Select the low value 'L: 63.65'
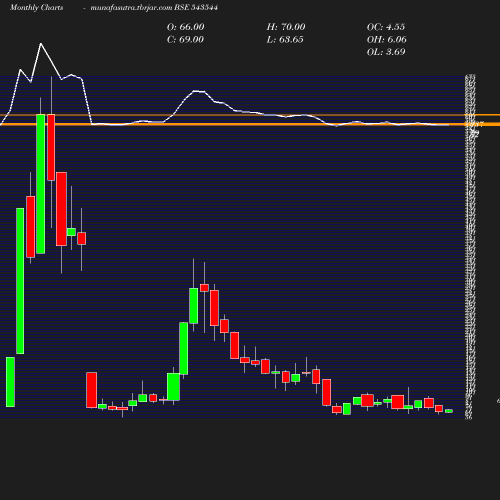Screen dimensions: 500x500 click(x=285, y=39)
